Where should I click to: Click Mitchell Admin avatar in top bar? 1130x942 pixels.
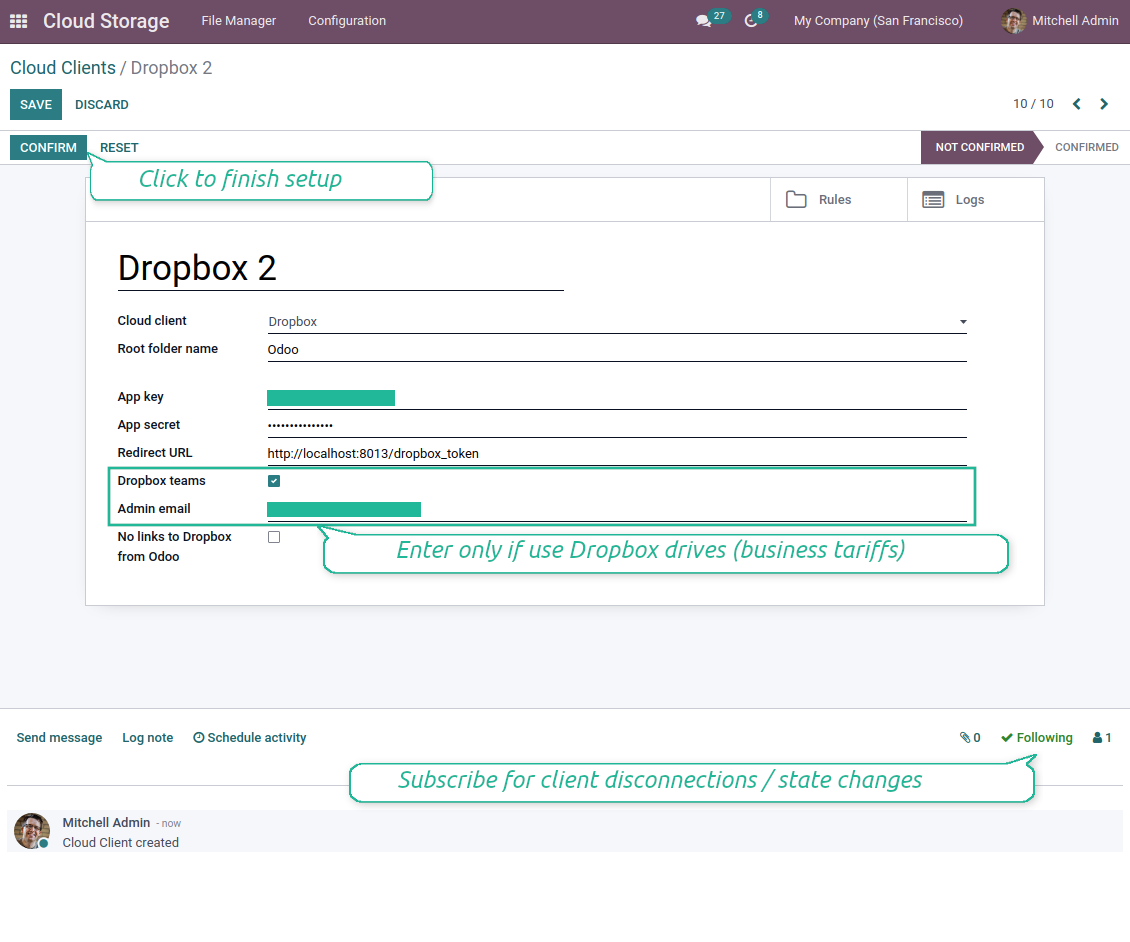(1013, 21)
